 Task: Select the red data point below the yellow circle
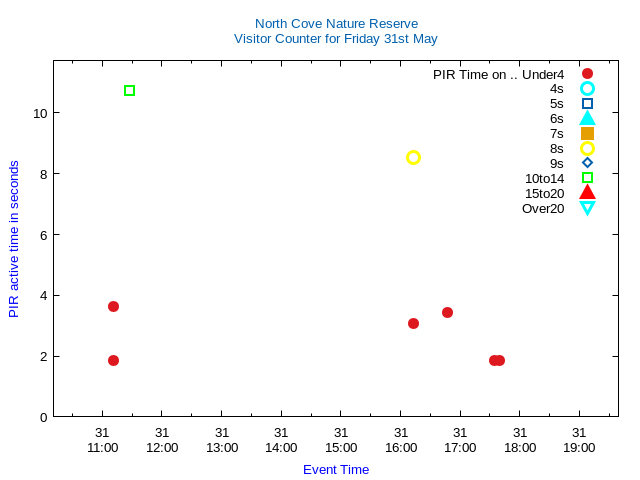click(413, 323)
